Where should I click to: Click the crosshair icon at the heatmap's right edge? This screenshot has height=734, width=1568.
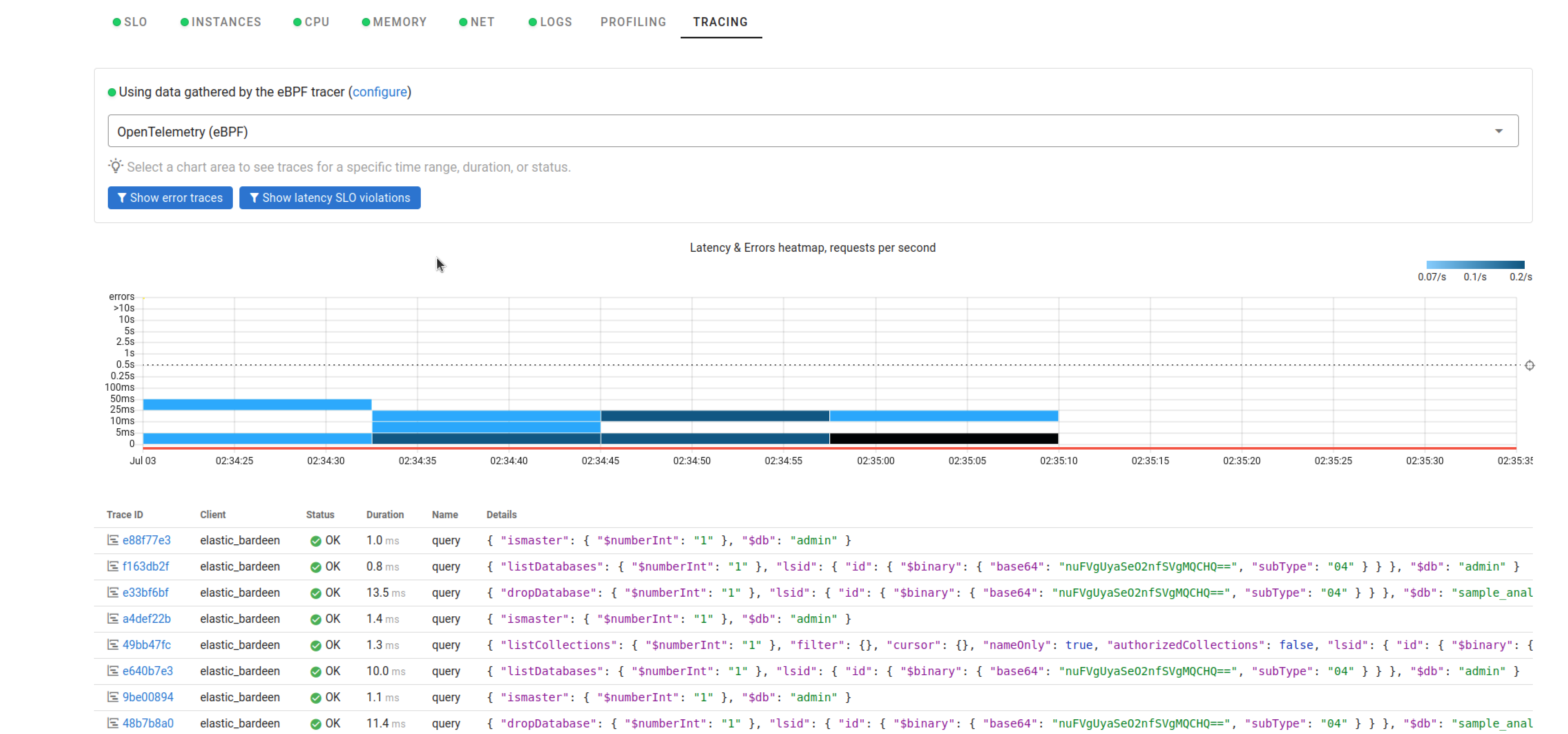pos(1530,365)
